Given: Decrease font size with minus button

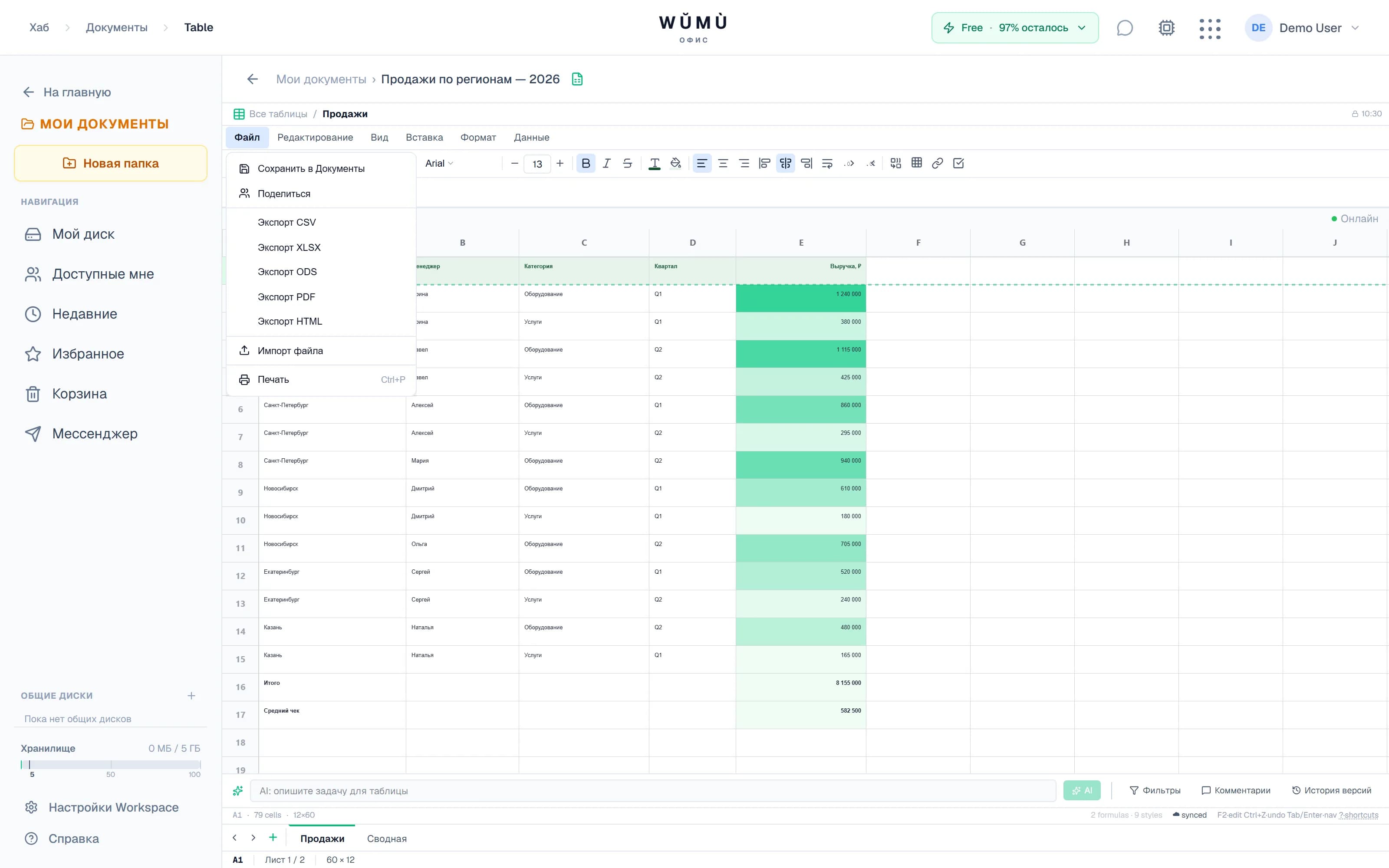Looking at the screenshot, I should 515,164.
